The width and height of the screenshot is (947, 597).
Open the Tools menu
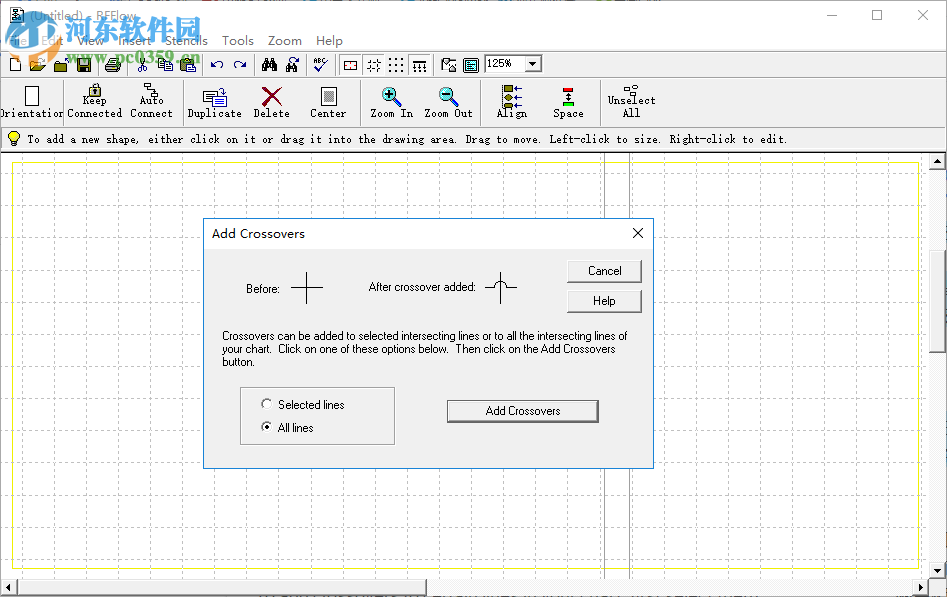pos(238,41)
